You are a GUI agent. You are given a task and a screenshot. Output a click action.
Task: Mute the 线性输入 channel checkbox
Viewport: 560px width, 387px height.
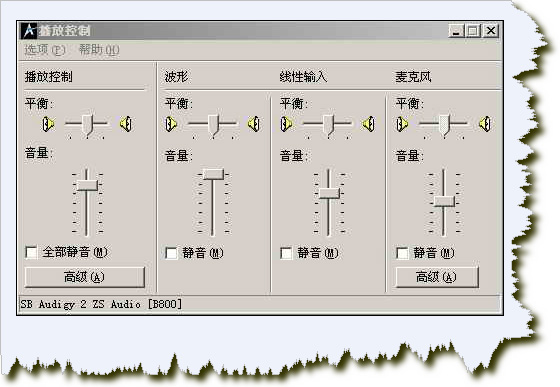pos(286,253)
